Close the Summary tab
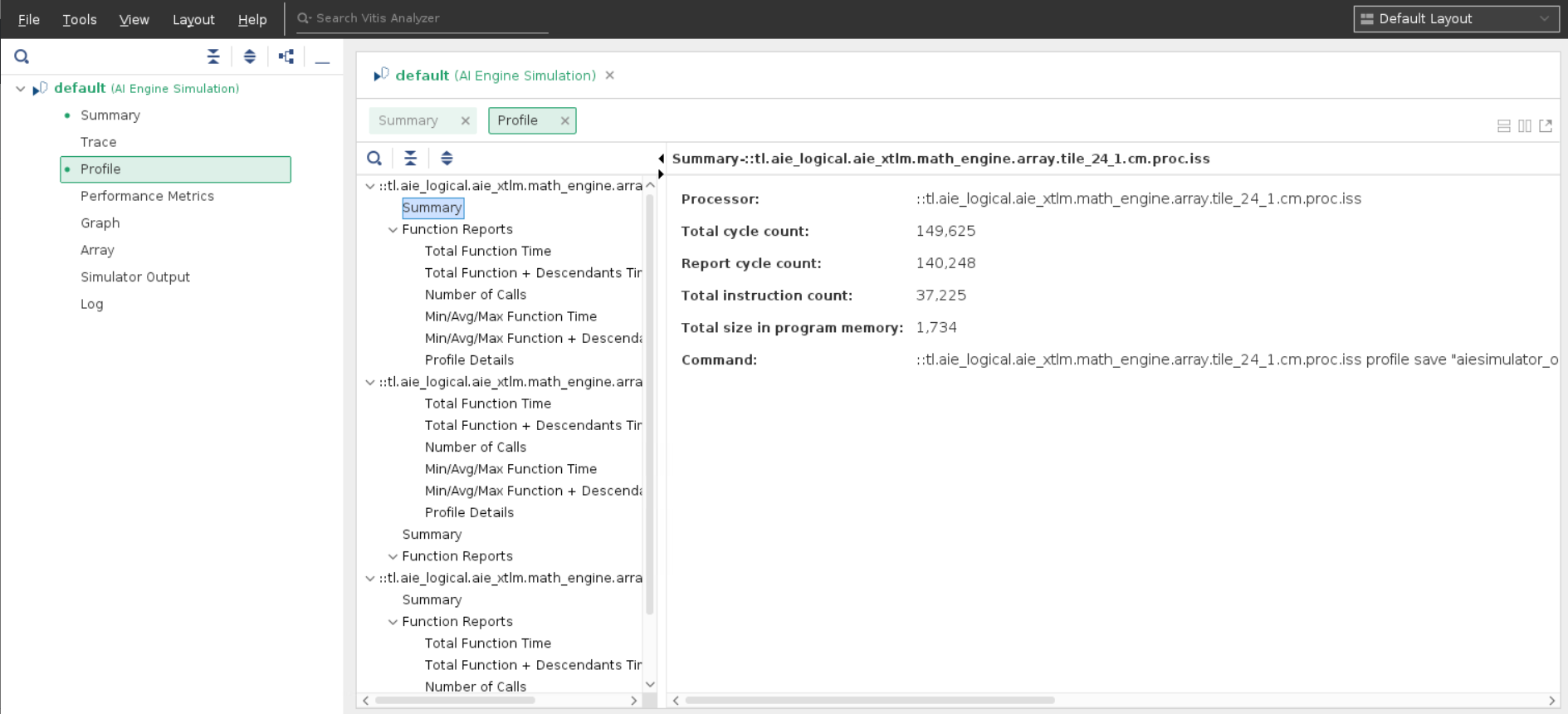Screen dimensions: 1568x714 point(466,120)
